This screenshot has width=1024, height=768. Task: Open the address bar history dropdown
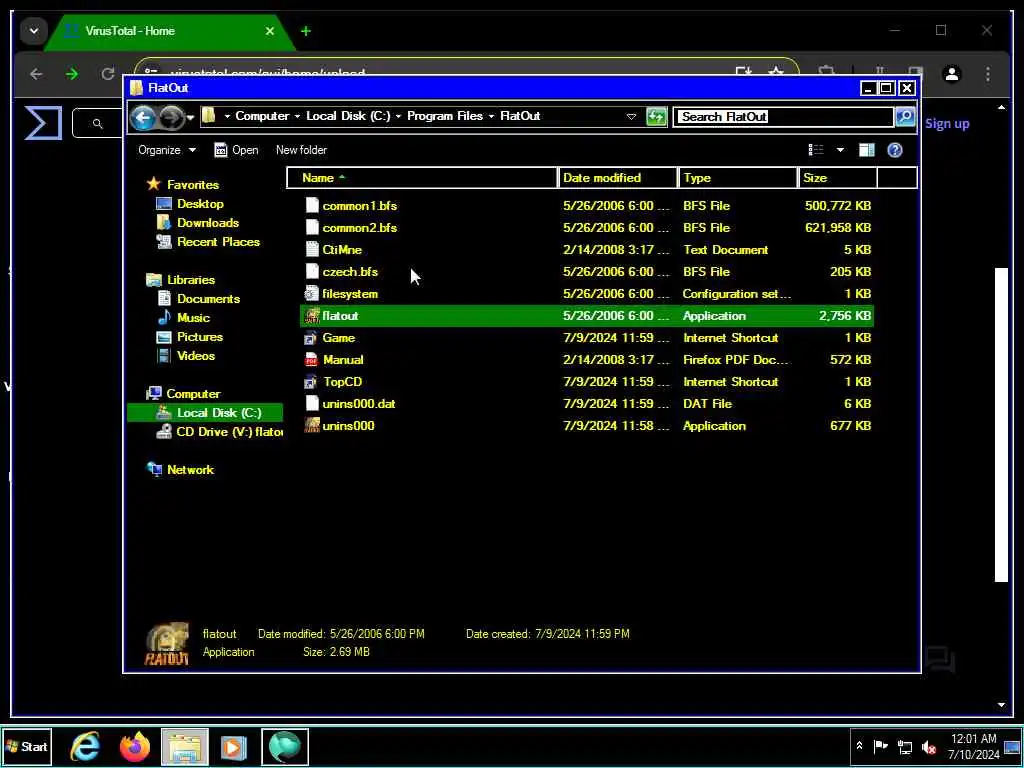tap(631, 117)
